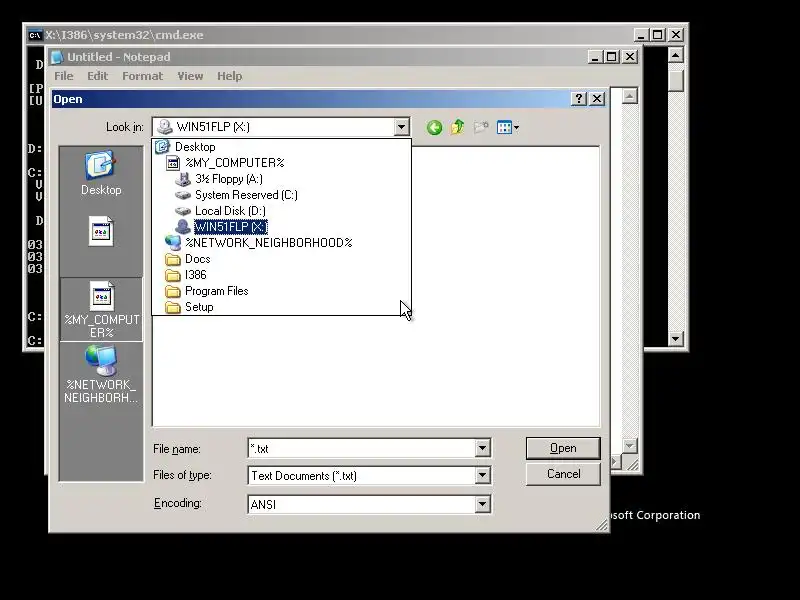Image resolution: width=800 pixels, height=600 pixels.
Task: Click the Create New Folder icon
Action: (481, 127)
